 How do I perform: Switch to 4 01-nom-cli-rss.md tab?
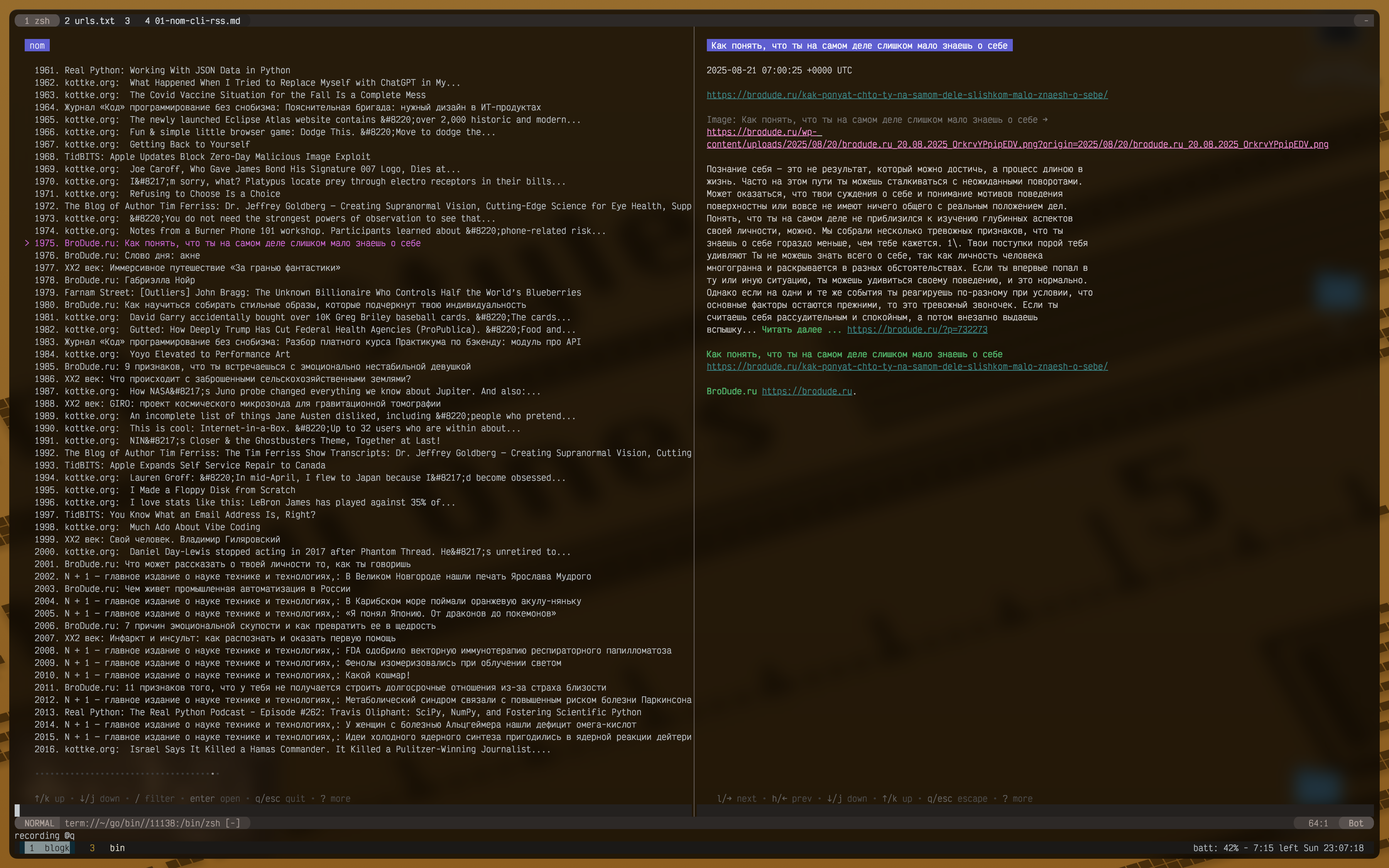[192, 21]
